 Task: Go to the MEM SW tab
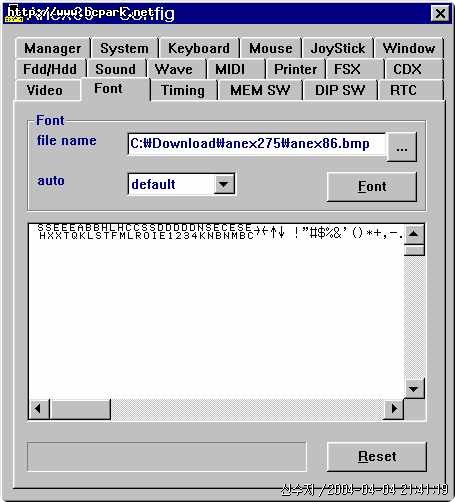(260, 90)
